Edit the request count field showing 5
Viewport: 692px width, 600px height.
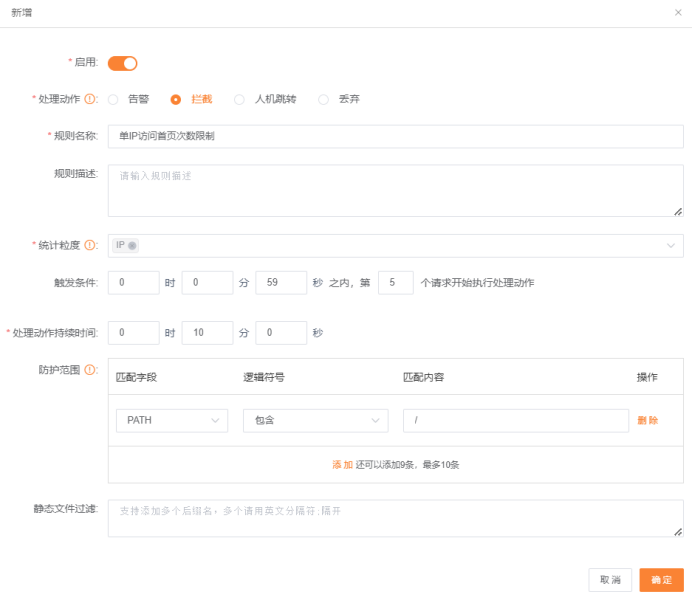pos(396,282)
